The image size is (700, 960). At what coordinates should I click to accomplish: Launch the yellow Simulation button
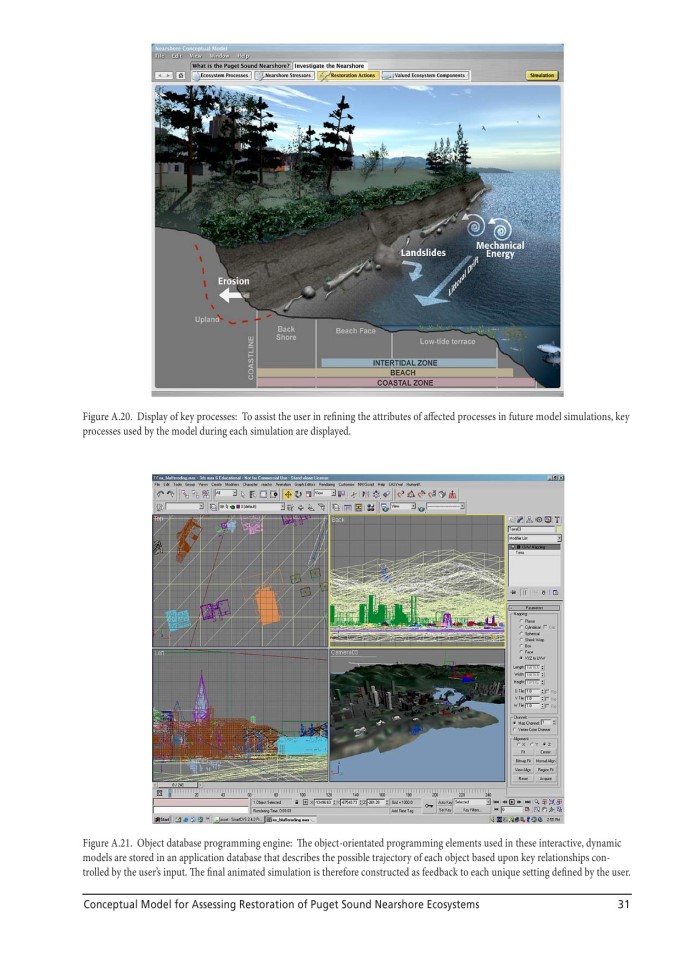click(541, 75)
